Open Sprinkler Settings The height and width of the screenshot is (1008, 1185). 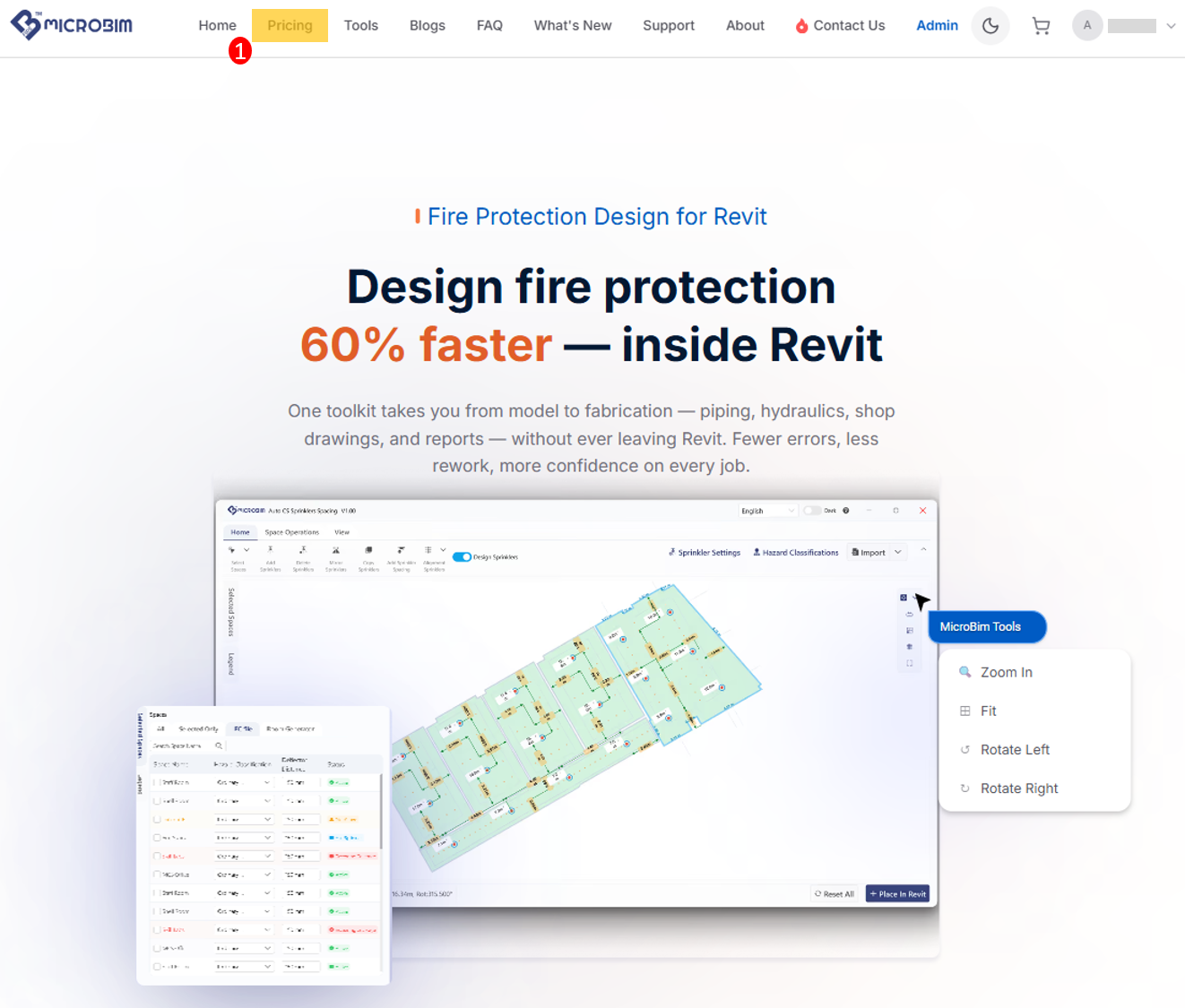(x=705, y=553)
